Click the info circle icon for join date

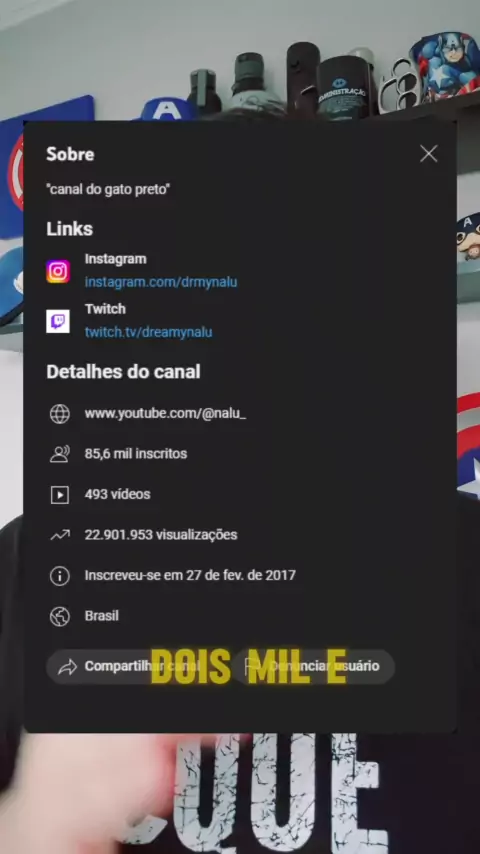click(59, 576)
